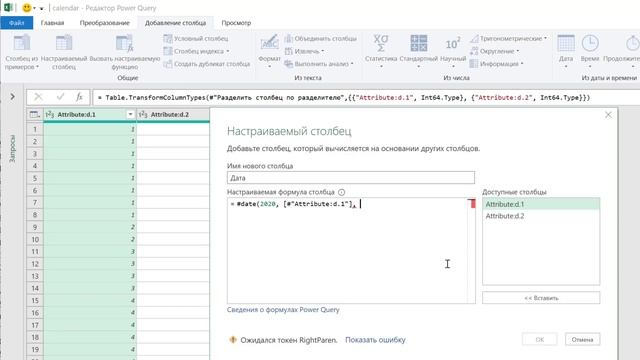Click the Стандартный calculations icon

pos(419,43)
